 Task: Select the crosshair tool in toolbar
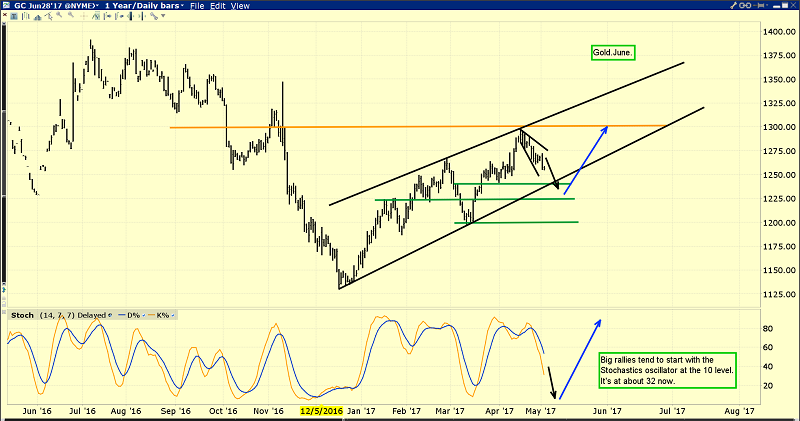tap(84, 16)
